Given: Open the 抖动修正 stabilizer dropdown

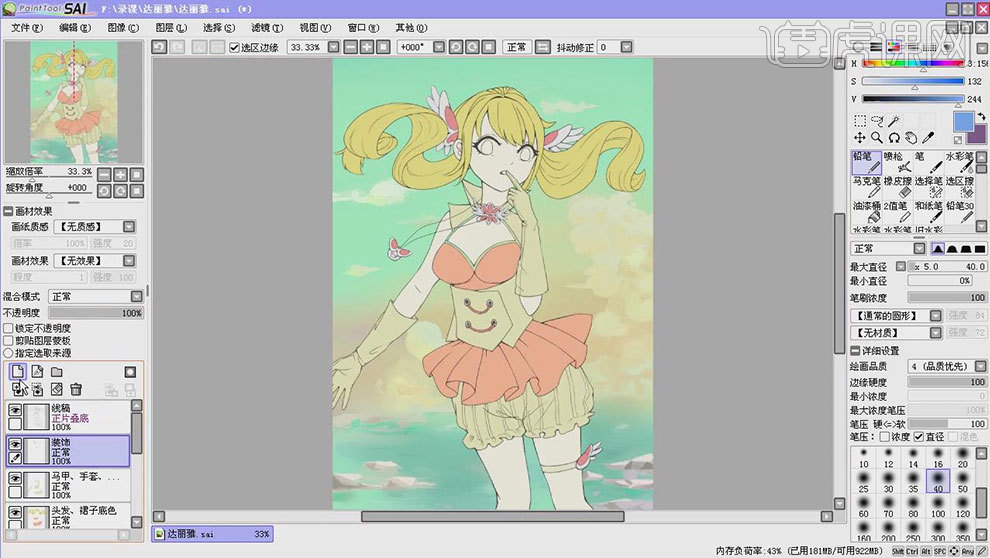Looking at the screenshot, I should pos(626,47).
